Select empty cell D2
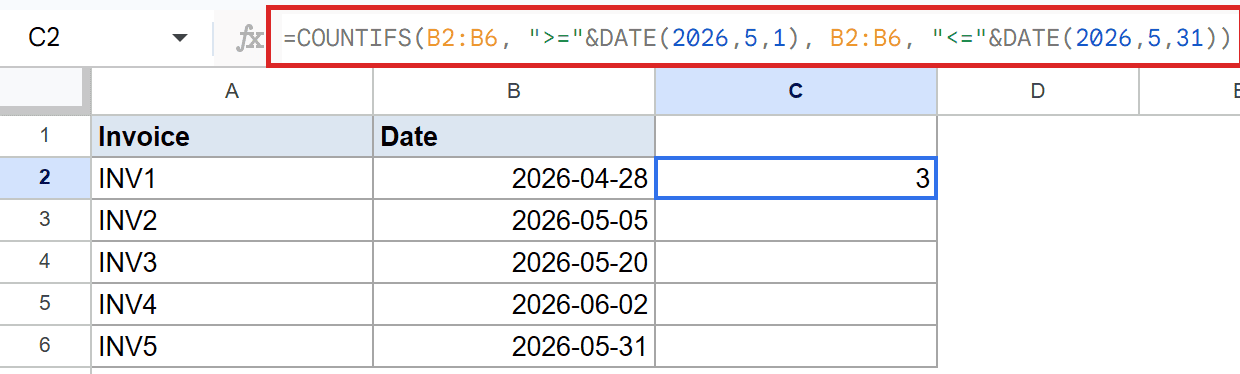 click(x=1038, y=178)
